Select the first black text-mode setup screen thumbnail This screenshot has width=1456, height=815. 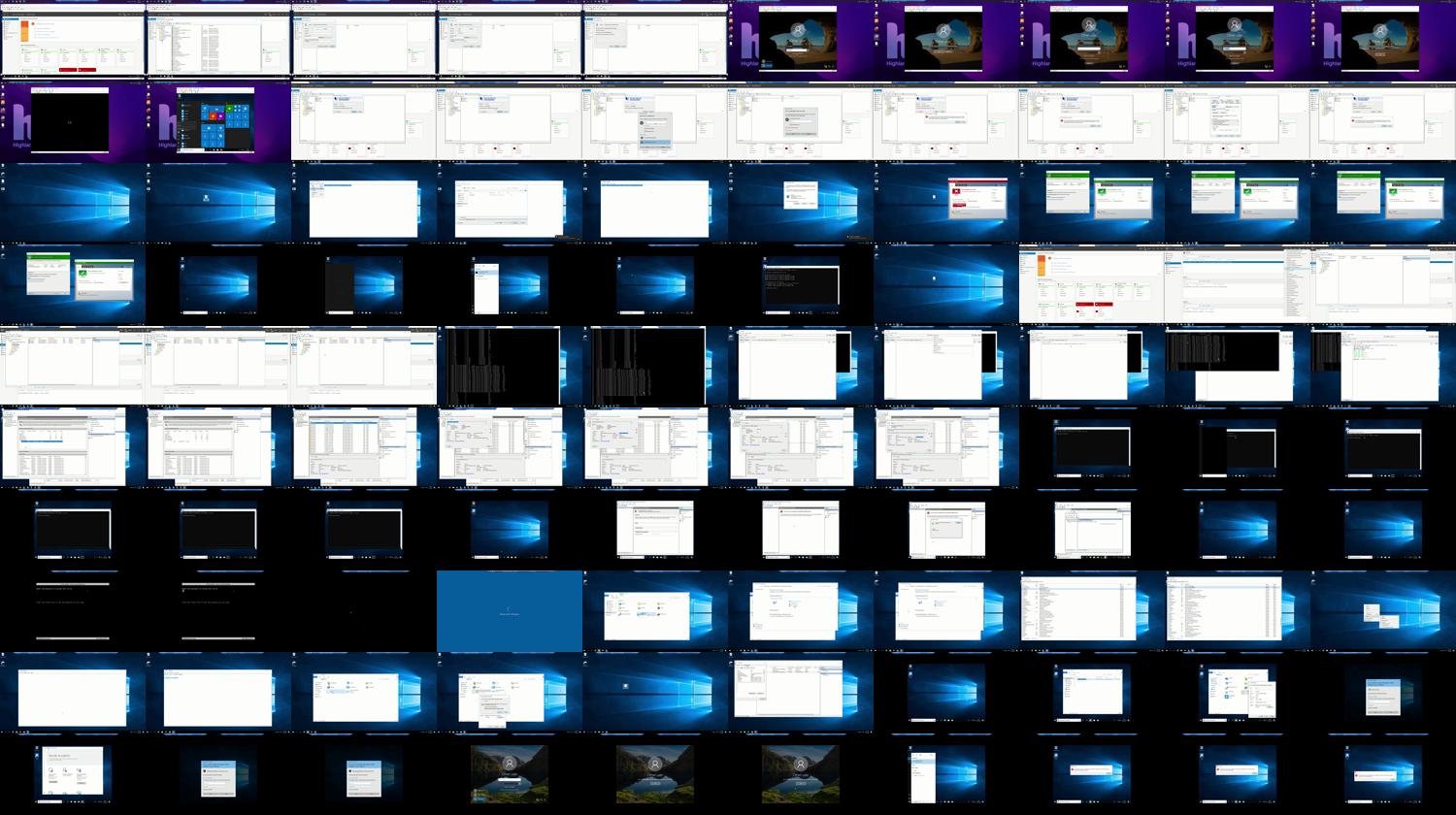coord(73,611)
